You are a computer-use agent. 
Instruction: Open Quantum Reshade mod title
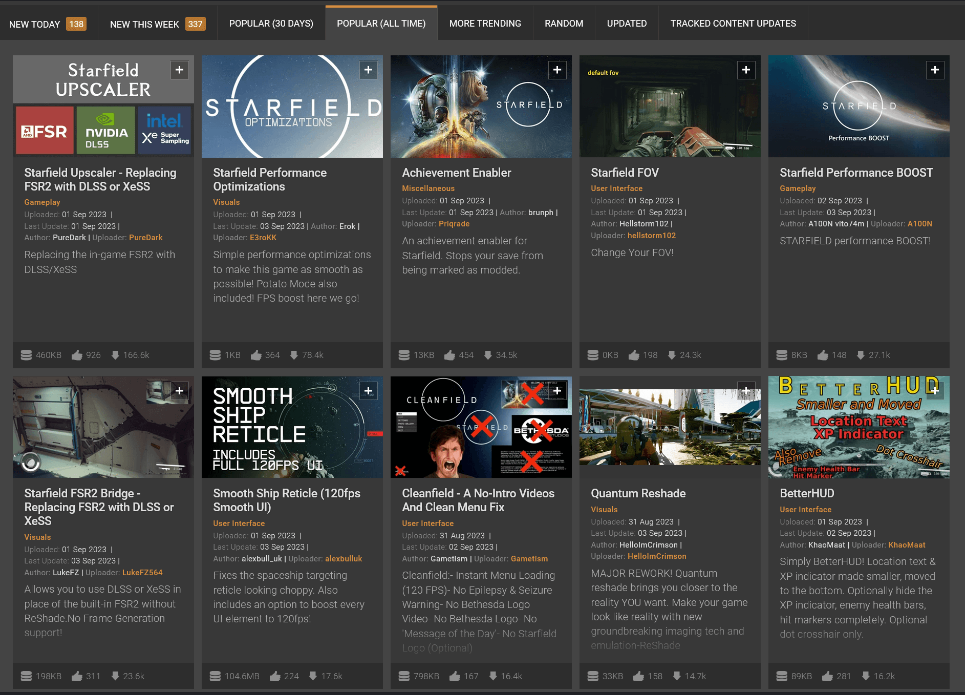point(638,493)
